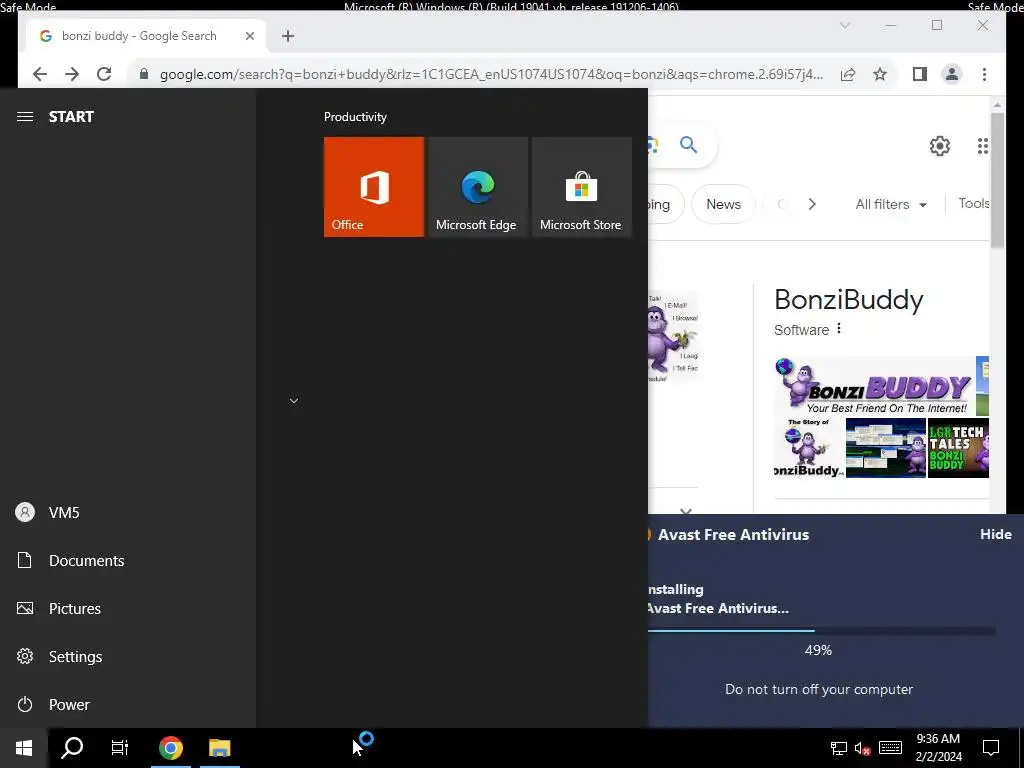Screen dimensions: 1024x768
Task: Open Task View on taskbar
Action: [x=120, y=748]
